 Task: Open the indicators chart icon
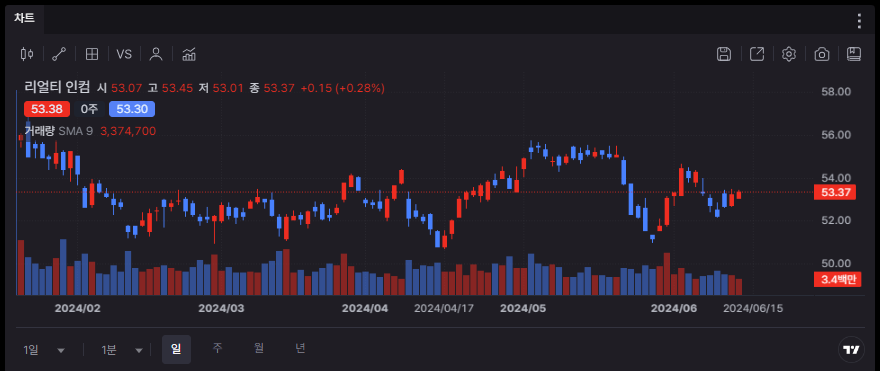click(189, 54)
